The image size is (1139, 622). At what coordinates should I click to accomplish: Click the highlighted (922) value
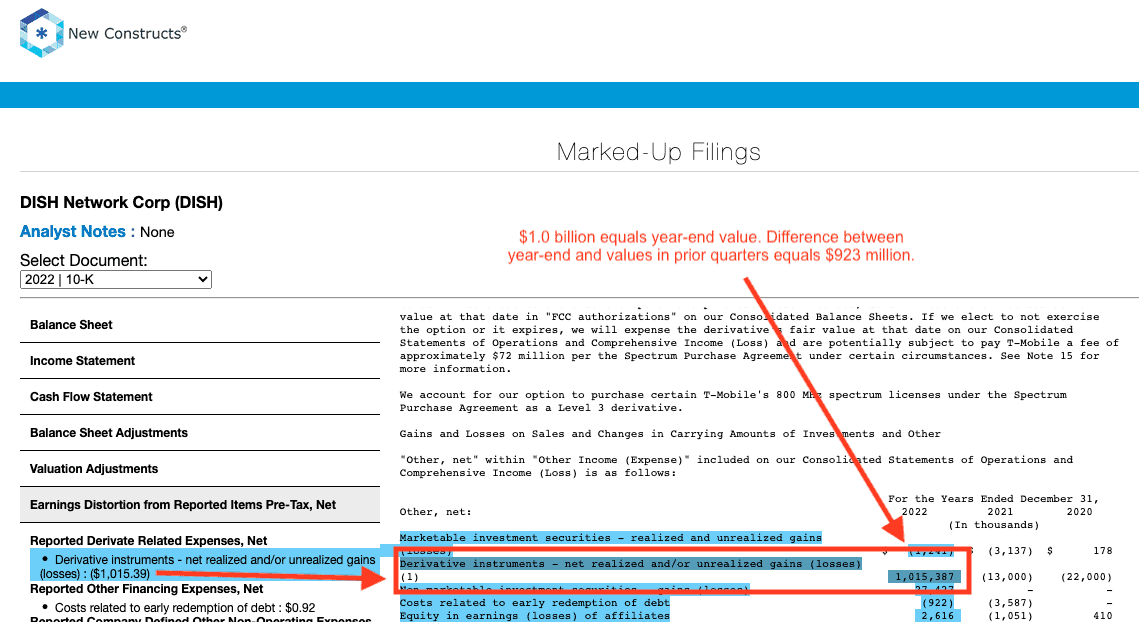click(x=937, y=602)
